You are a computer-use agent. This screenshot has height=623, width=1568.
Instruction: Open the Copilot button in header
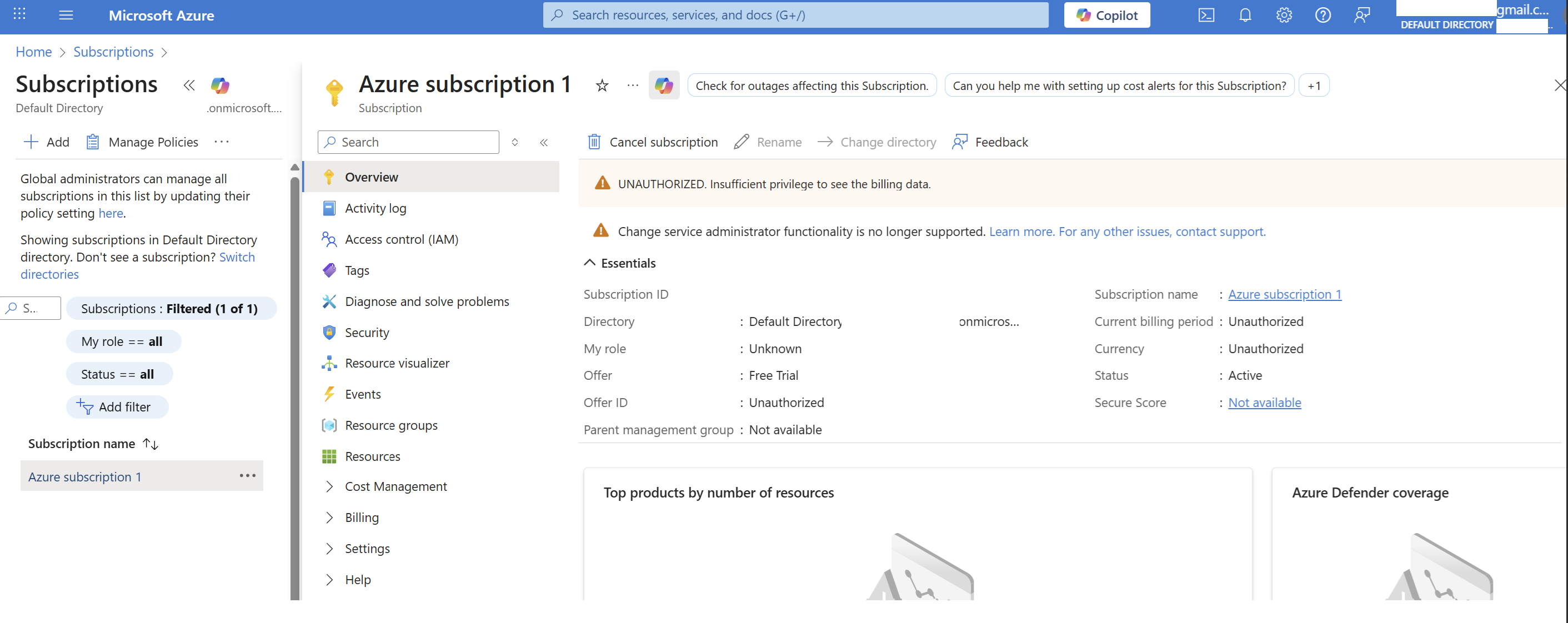point(1106,15)
